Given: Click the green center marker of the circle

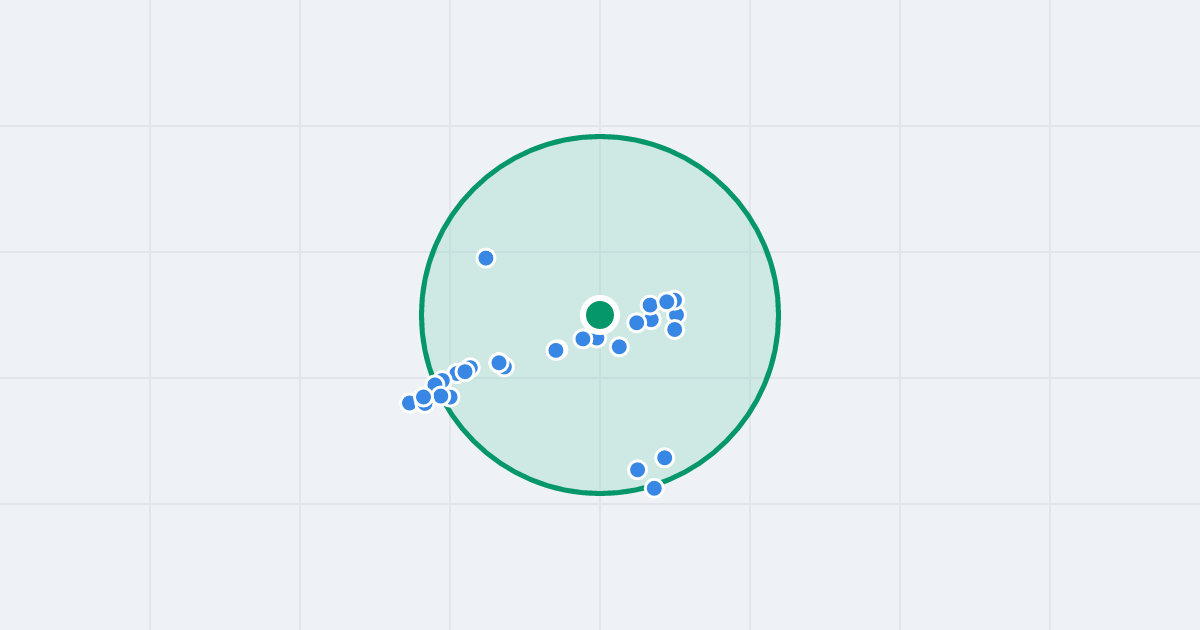Looking at the screenshot, I should (600, 315).
